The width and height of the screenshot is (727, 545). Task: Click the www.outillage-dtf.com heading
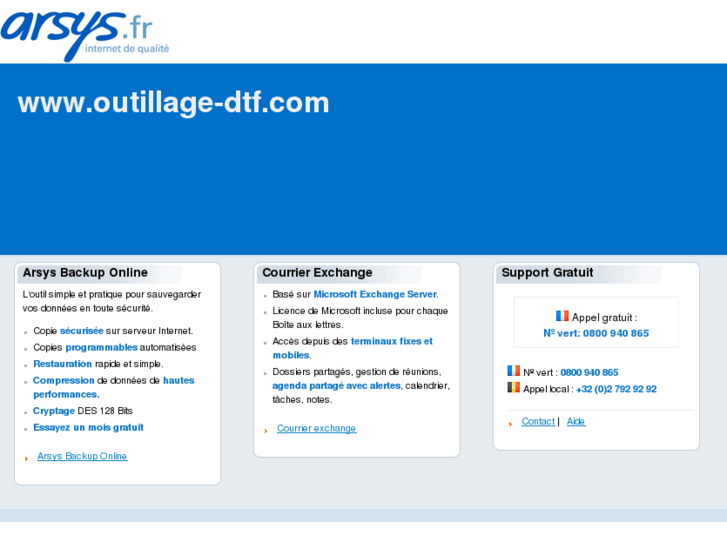(173, 103)
